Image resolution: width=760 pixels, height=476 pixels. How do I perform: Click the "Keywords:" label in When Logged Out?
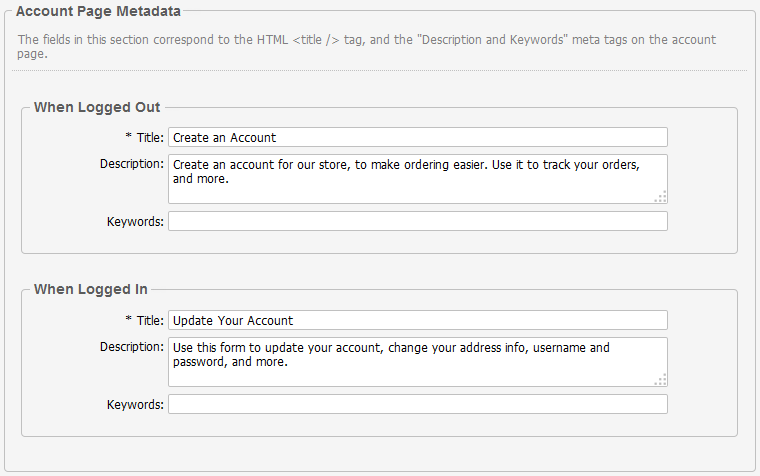coord(135,221)
